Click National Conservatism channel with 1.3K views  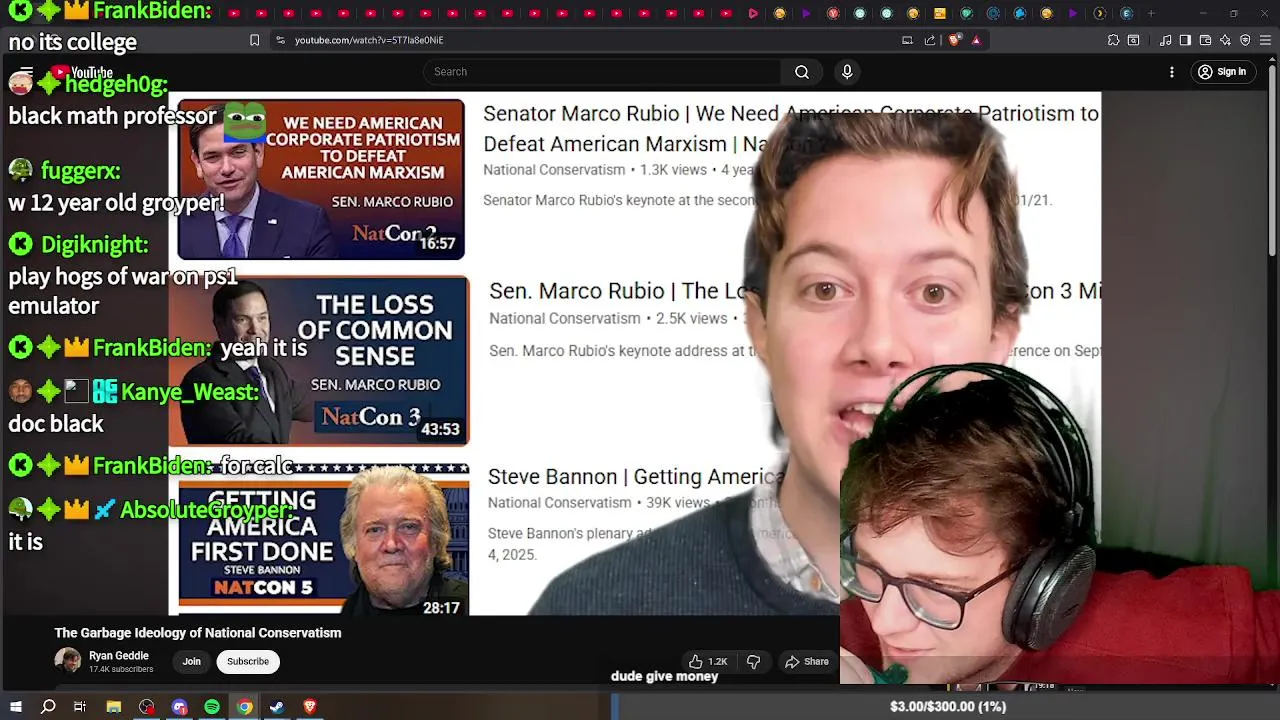[554, 170]
